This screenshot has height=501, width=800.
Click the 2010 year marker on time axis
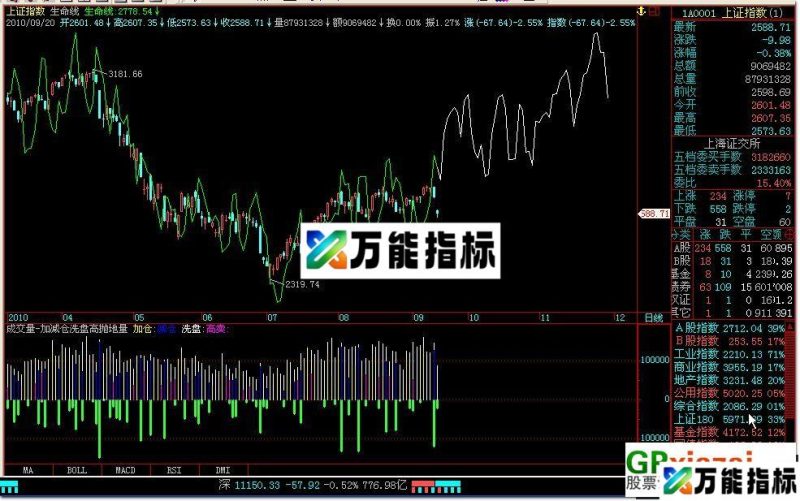(x=18, y=318)
